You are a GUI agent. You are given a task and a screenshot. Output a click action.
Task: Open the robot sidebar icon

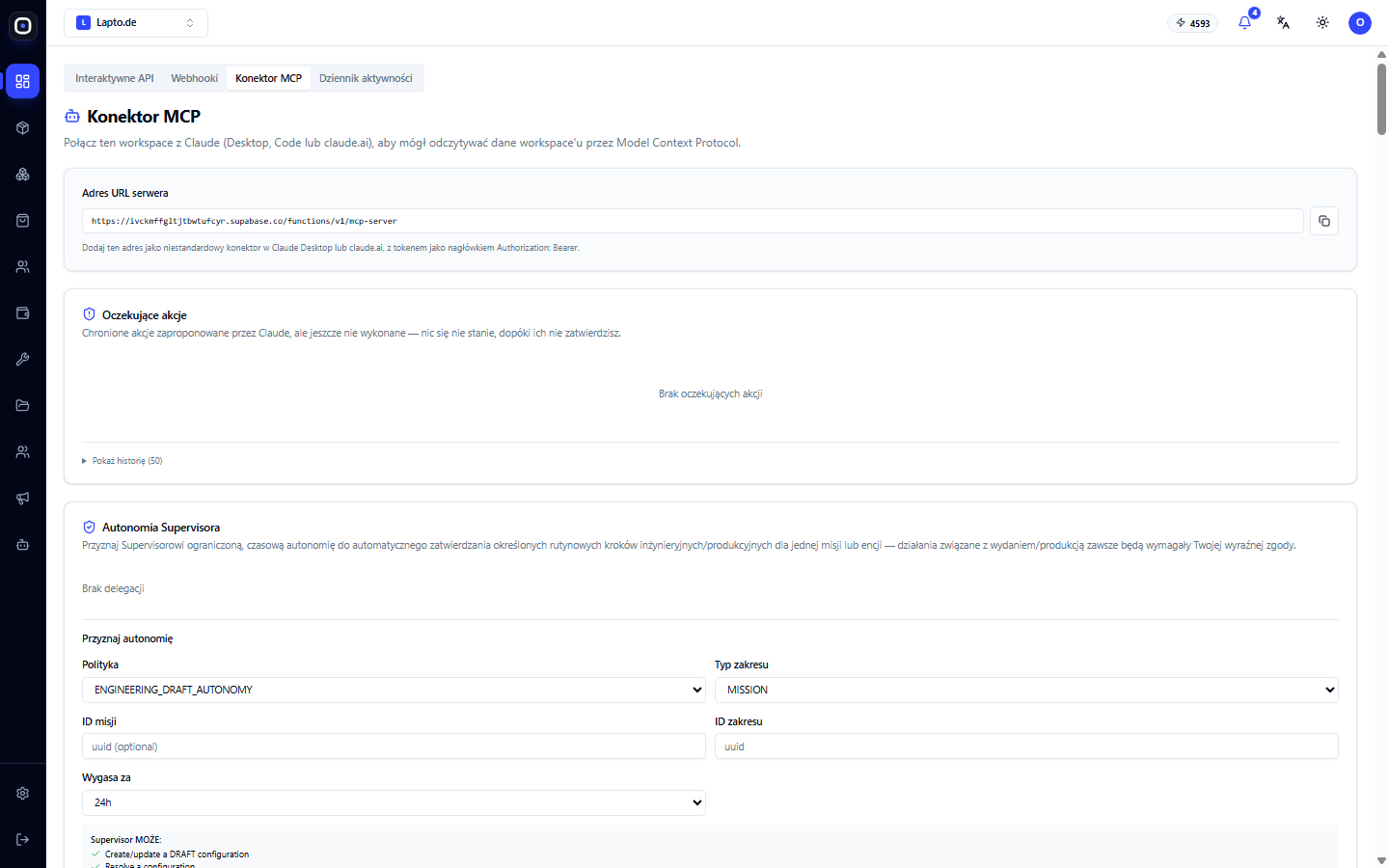[23, 545]
